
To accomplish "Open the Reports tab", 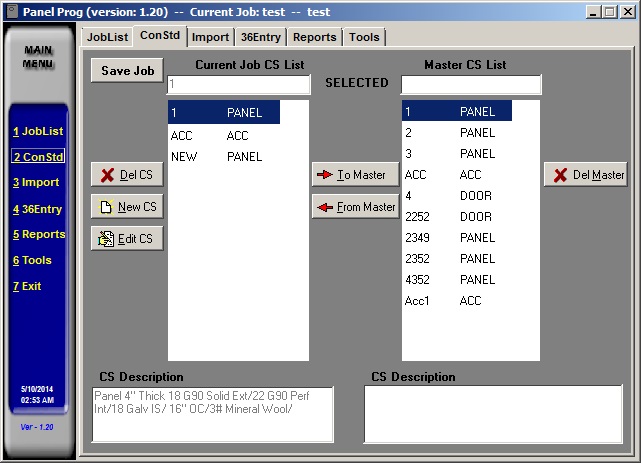I will (314, 37).
